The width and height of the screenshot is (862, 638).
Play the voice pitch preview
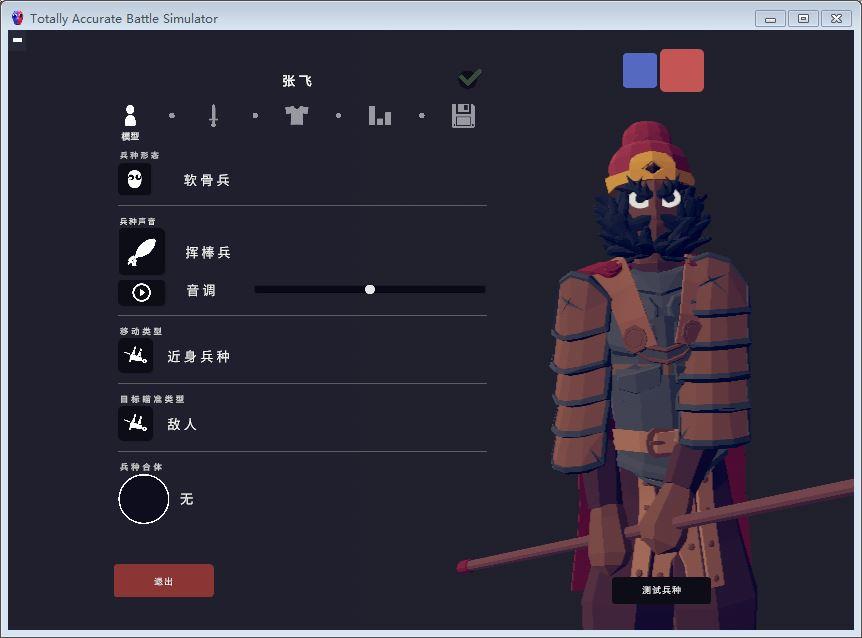141,292
